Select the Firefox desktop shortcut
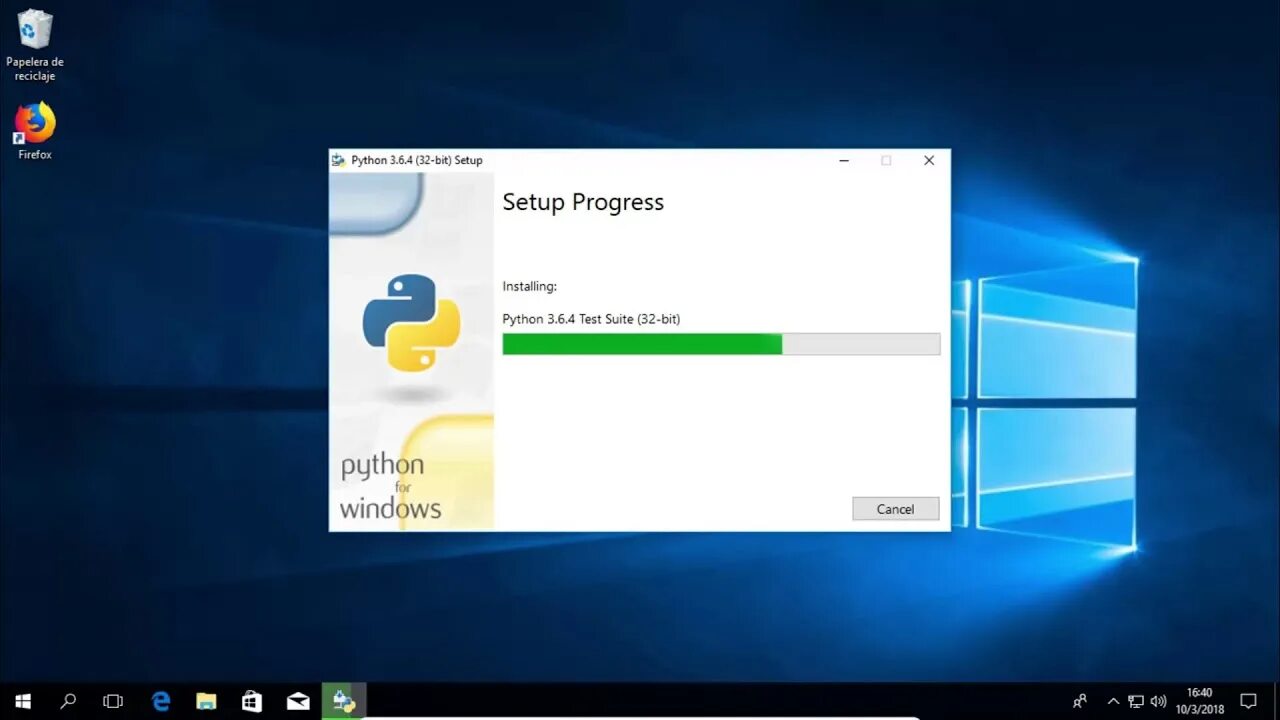Viewport: 1280px width, 720px height. coord(35,130)
